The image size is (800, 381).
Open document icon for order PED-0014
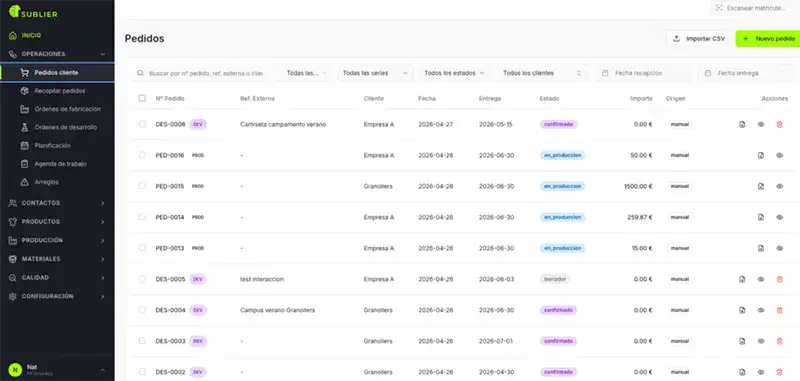pos(761,217)
